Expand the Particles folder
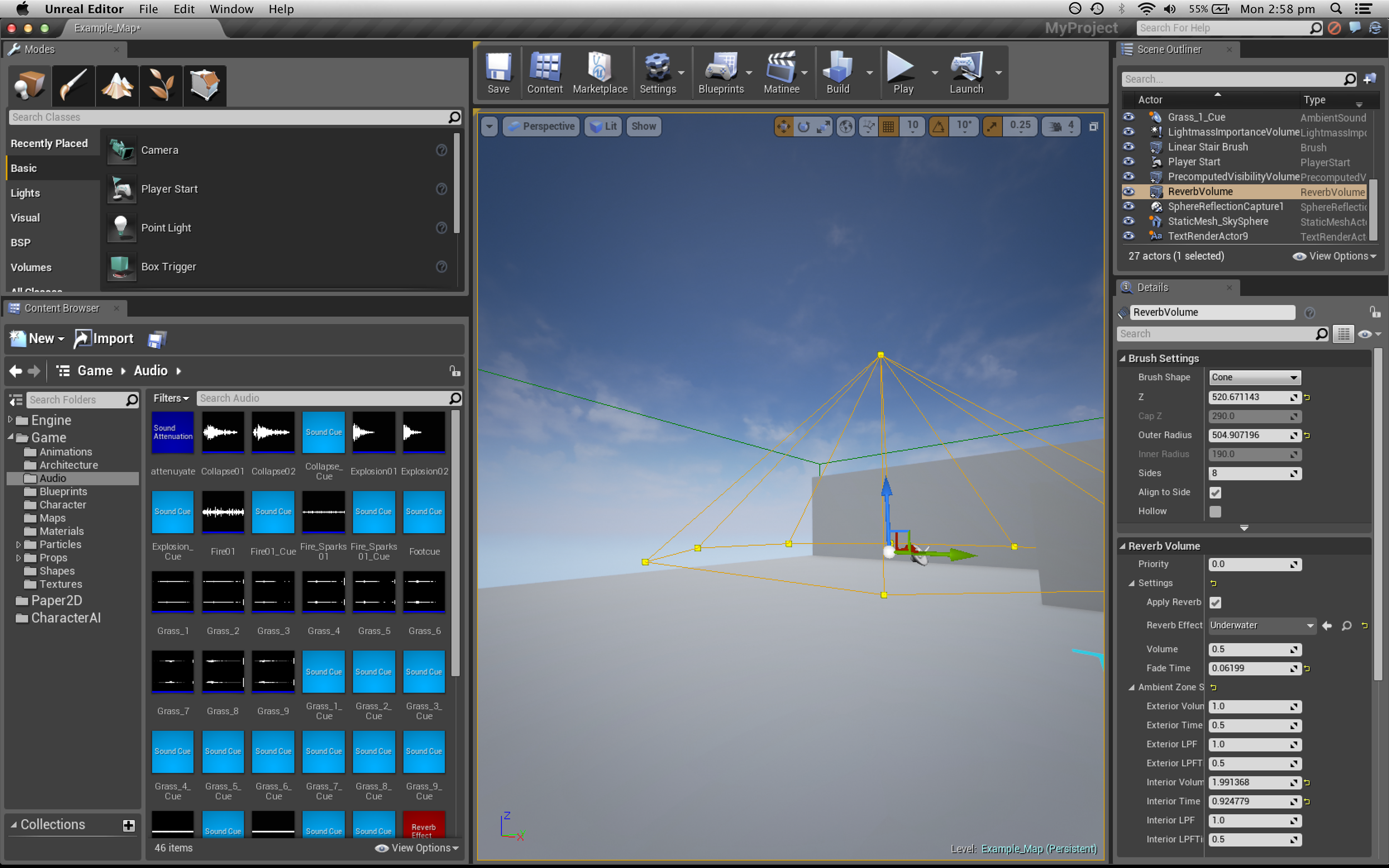This screenshot has height=868, width=1389. (18, 544)
